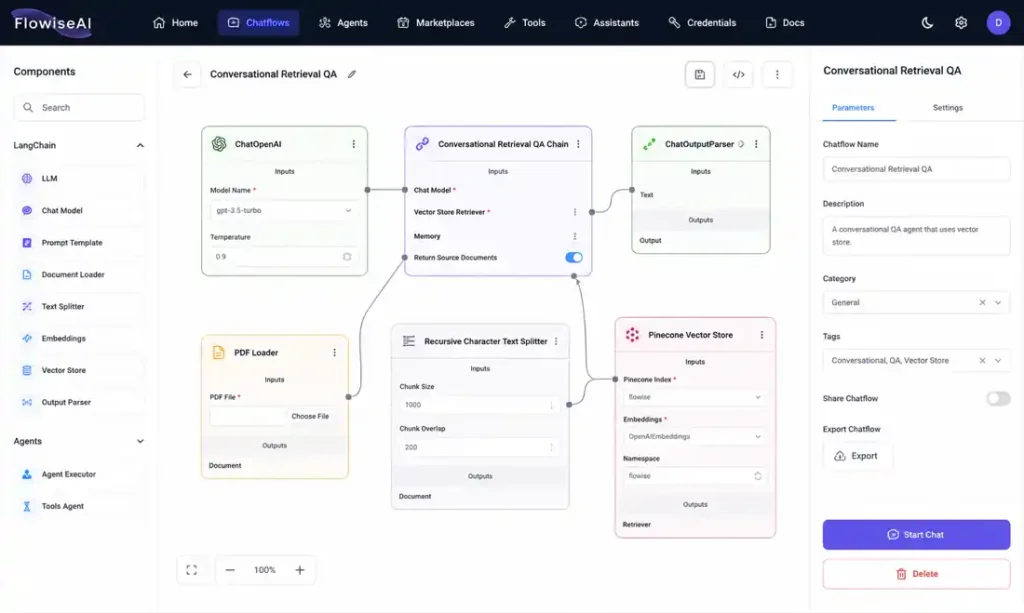The height and width of the screenshot is (613, 1024).
Task: Open ChatOutputParser node options menu
Action: click(x=756, y=144)
